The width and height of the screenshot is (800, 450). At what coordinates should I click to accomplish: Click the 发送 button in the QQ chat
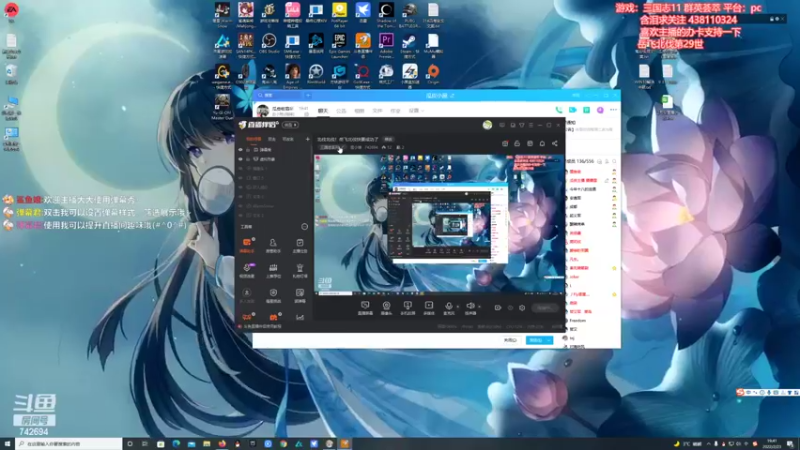point(536,340)
